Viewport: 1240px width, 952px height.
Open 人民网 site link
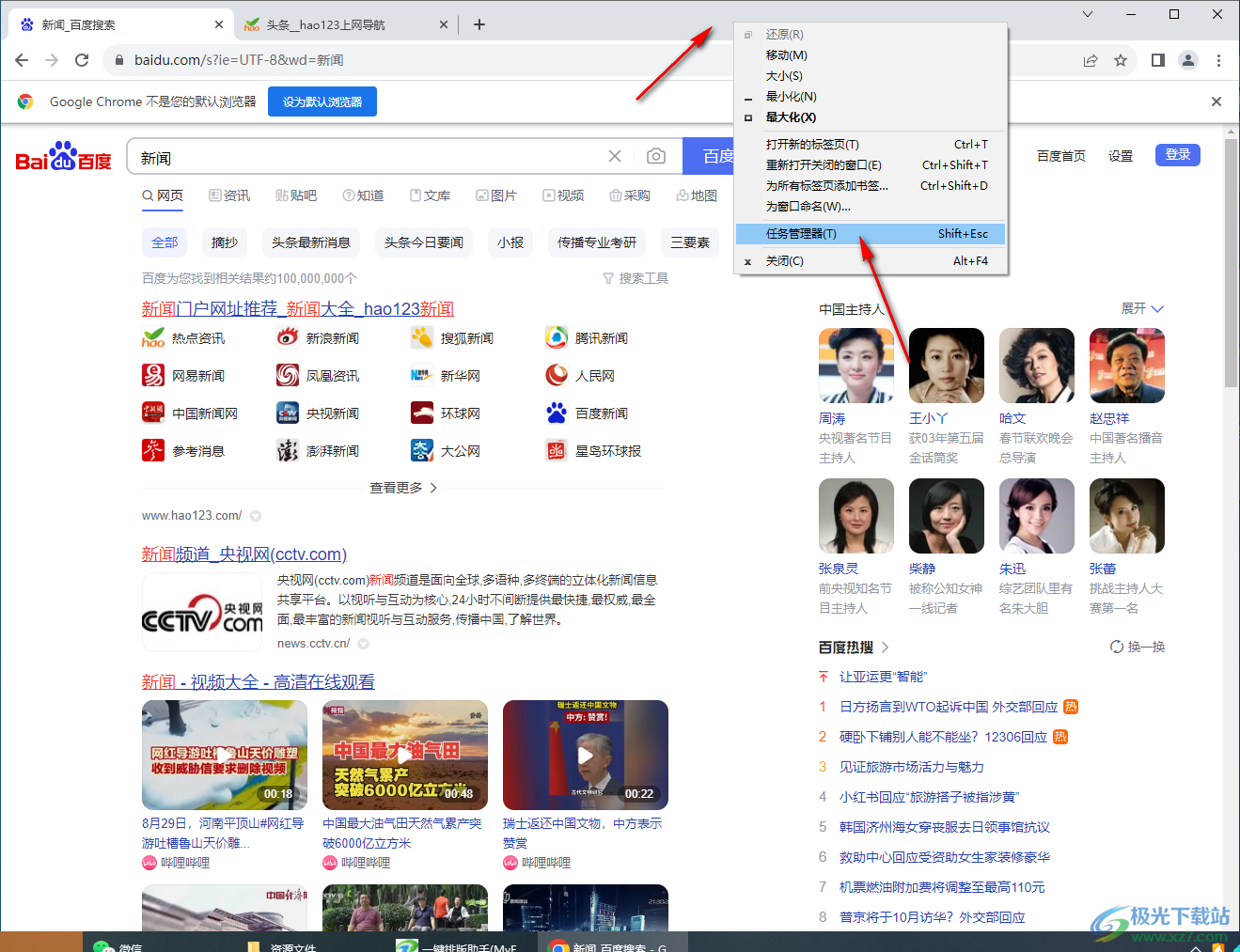click(x=581, y=376)
